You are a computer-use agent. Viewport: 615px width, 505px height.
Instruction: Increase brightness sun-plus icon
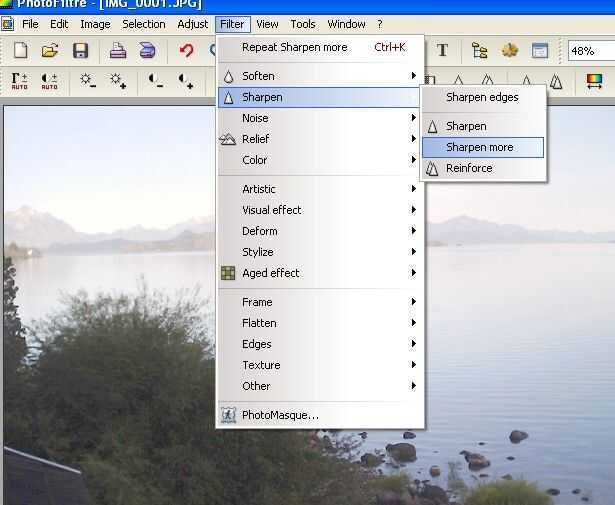pyautogui.click(x=118, y=81)
